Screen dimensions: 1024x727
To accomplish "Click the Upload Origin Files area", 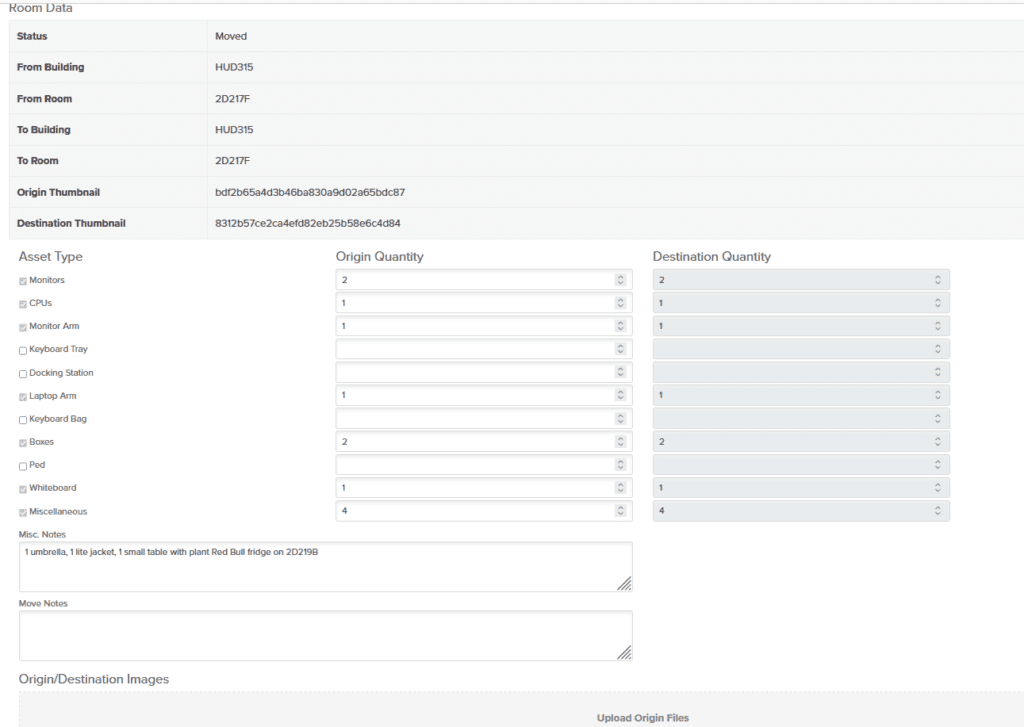I will 642,717.
